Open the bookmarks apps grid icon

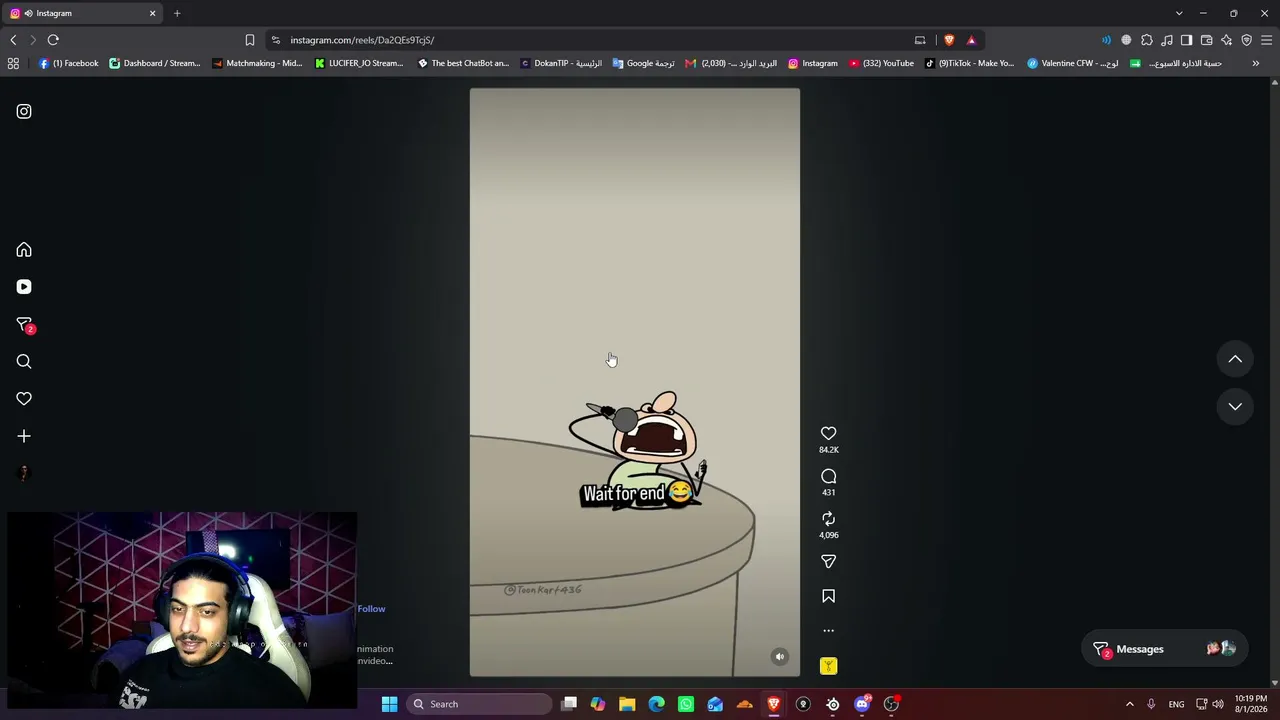pyautogui.click(x=13, y=63)
